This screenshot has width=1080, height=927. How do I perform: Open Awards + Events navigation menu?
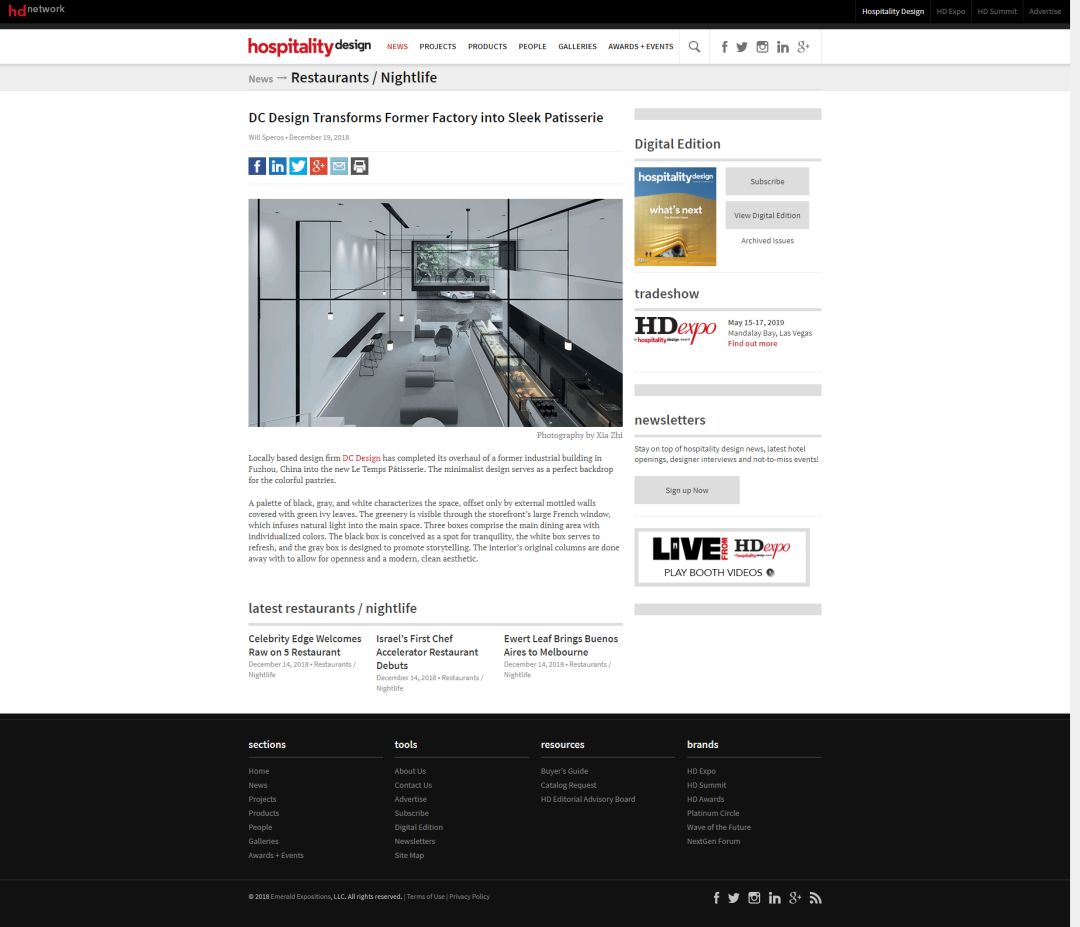coord(640,47)
